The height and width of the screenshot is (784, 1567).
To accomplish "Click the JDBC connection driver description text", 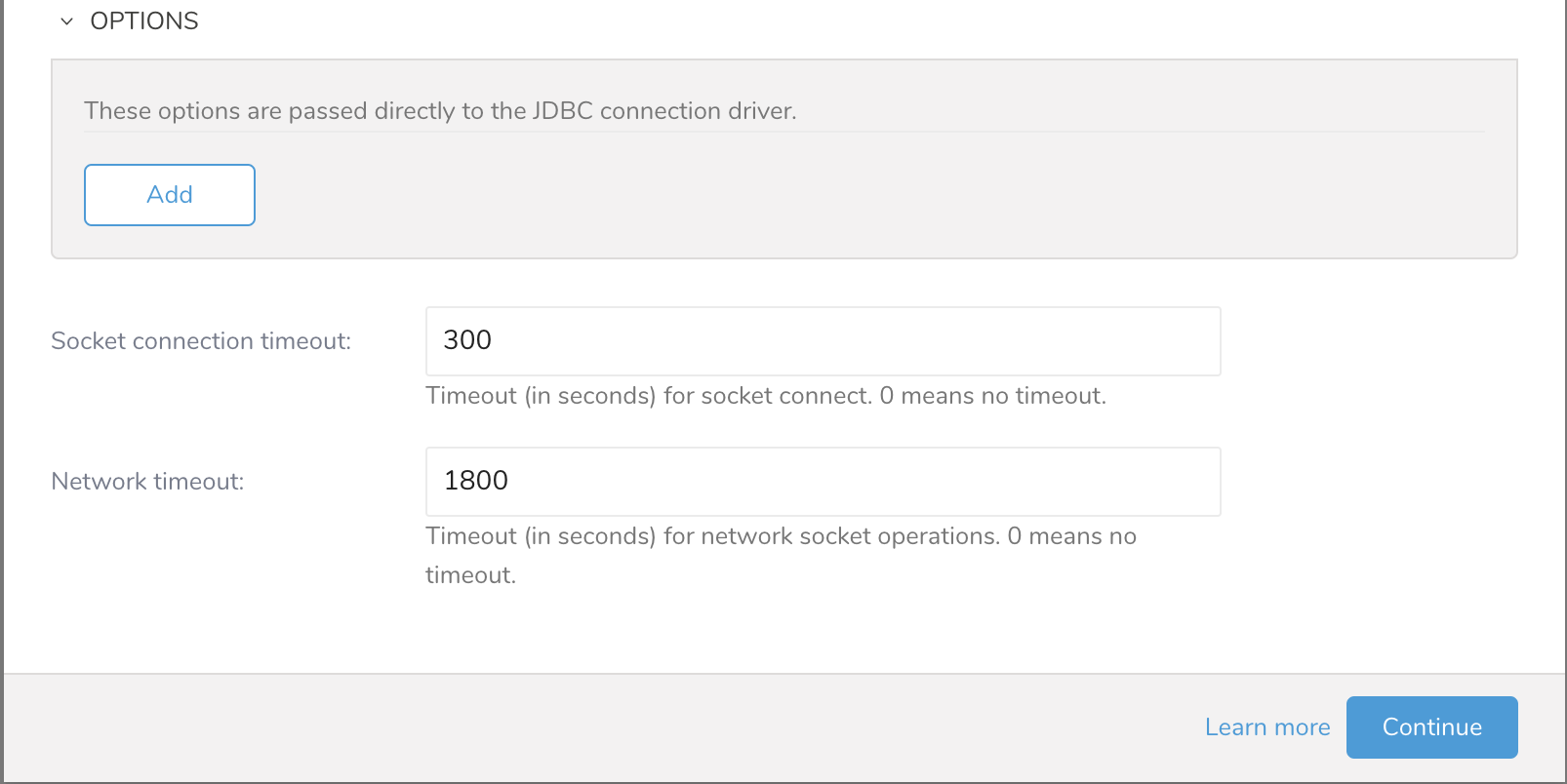I will [x=440, y=111].
